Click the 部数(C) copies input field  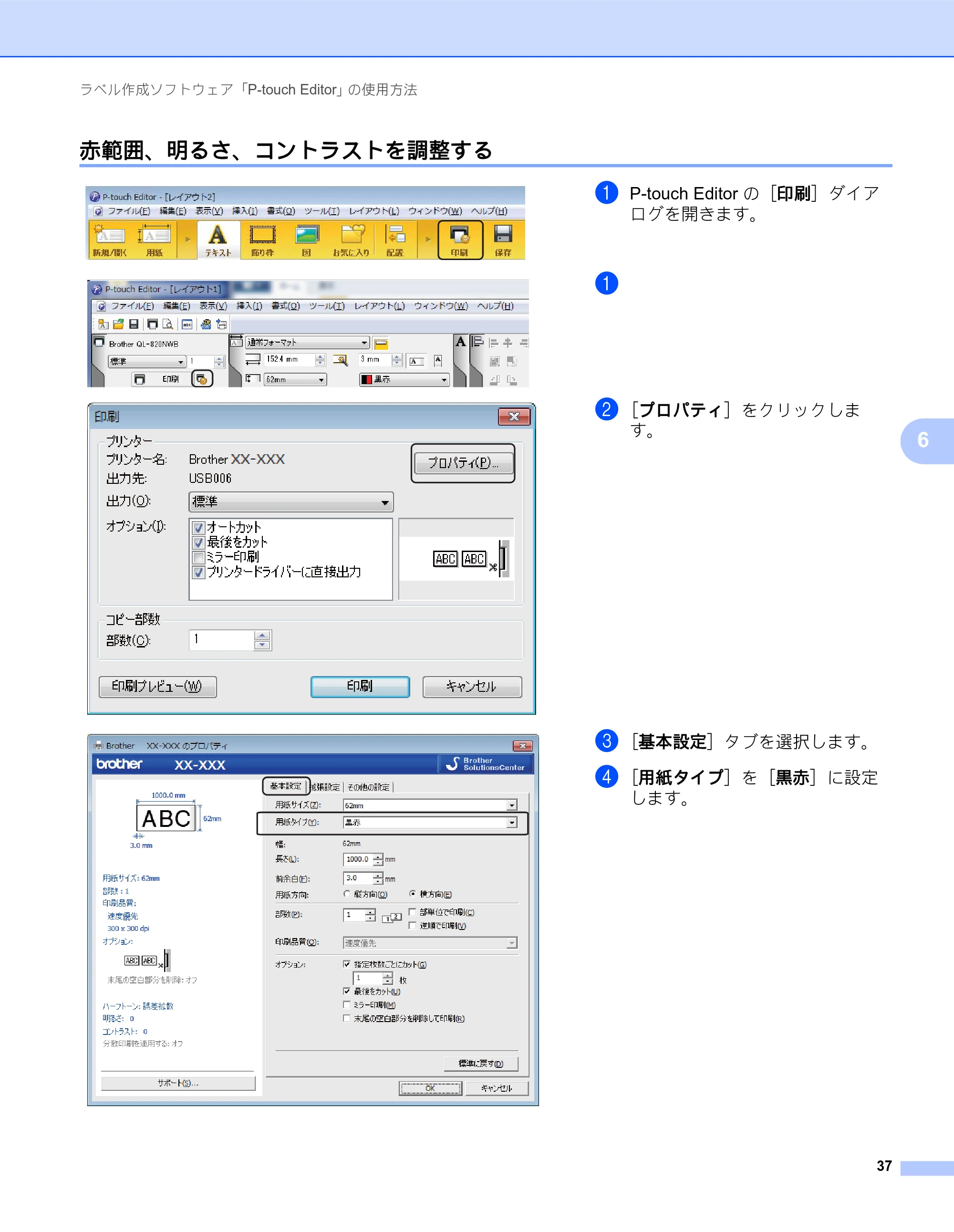(x=222, y=640)
